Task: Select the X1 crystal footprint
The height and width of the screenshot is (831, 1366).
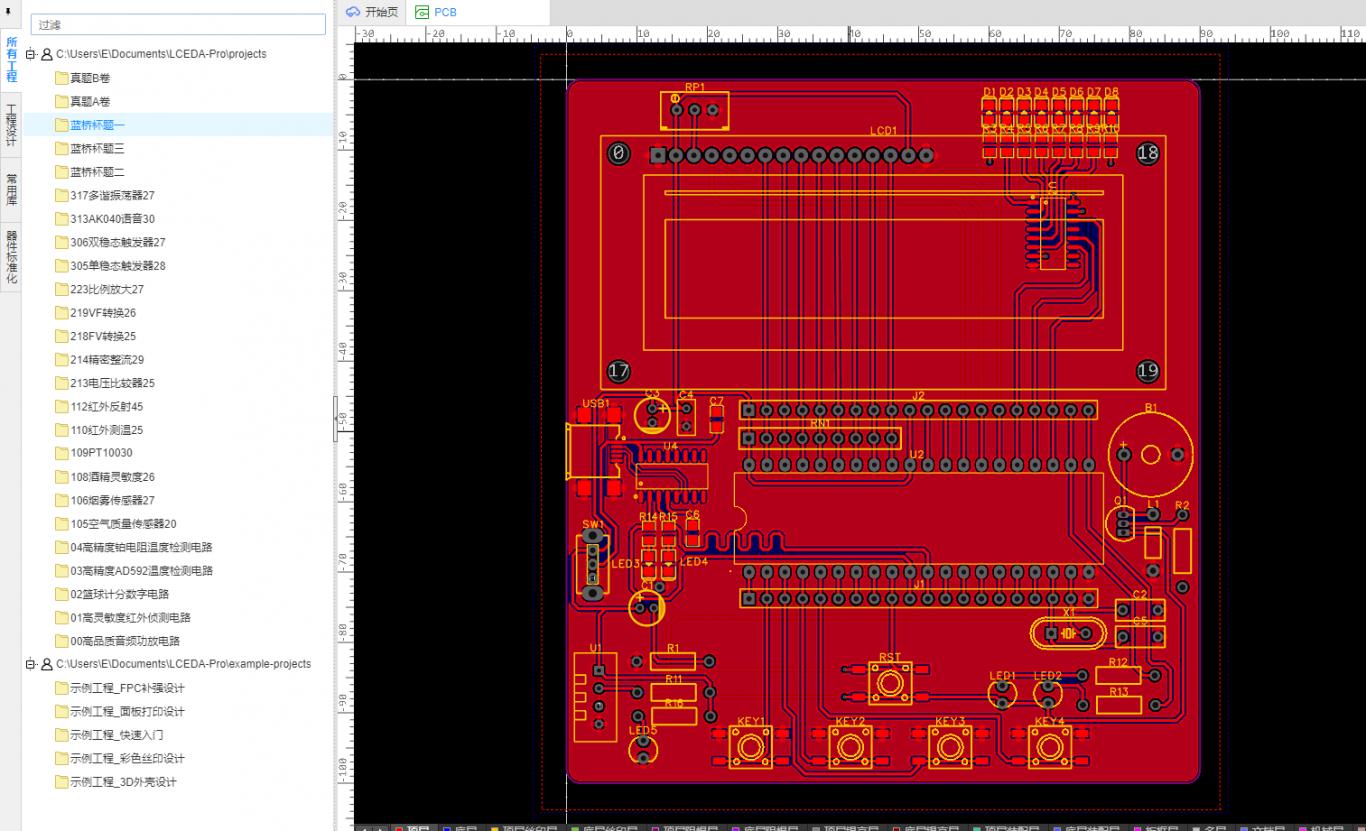Action: (x=1069, y=633)
